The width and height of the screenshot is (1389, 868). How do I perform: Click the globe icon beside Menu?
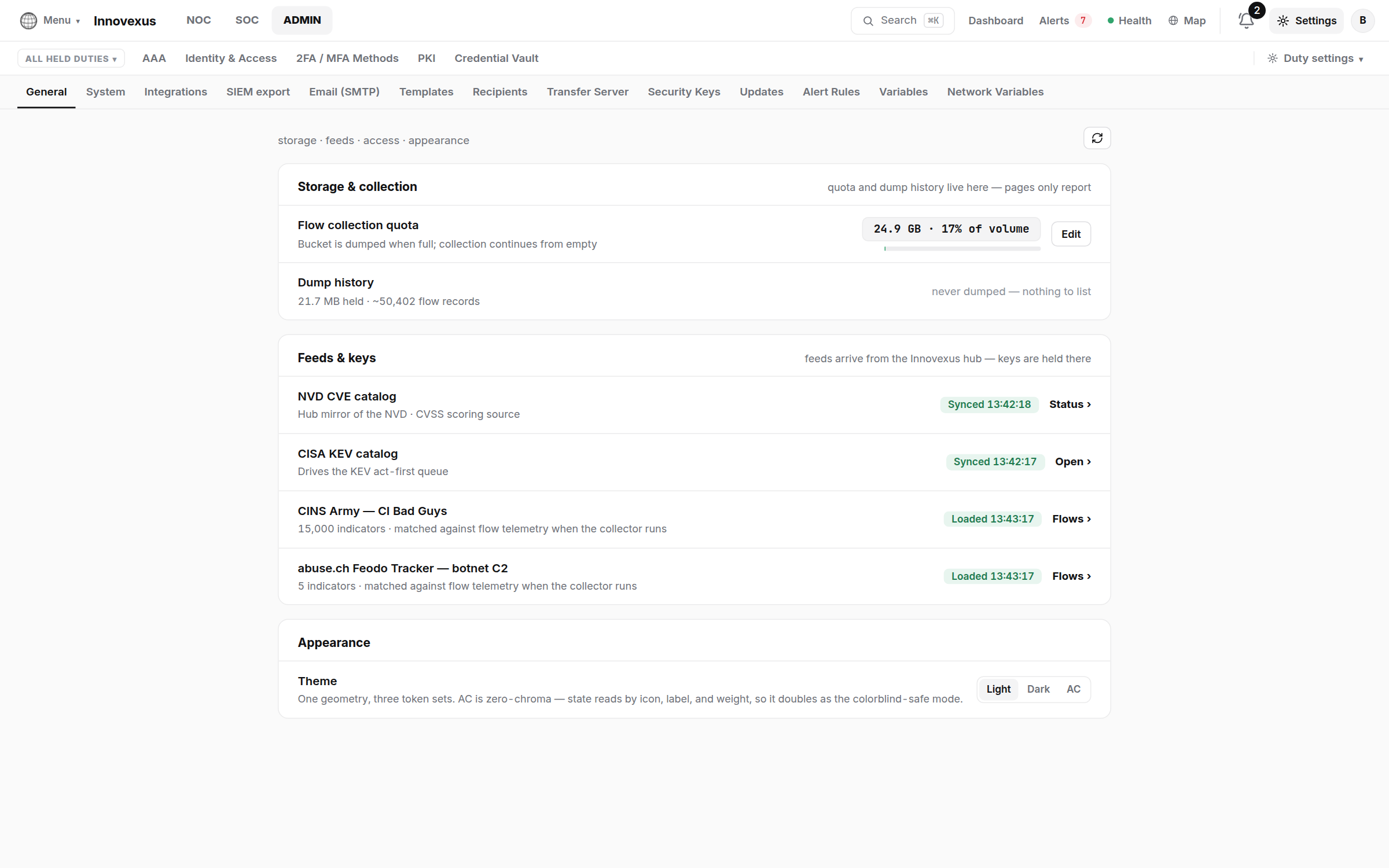coord(28,21)
